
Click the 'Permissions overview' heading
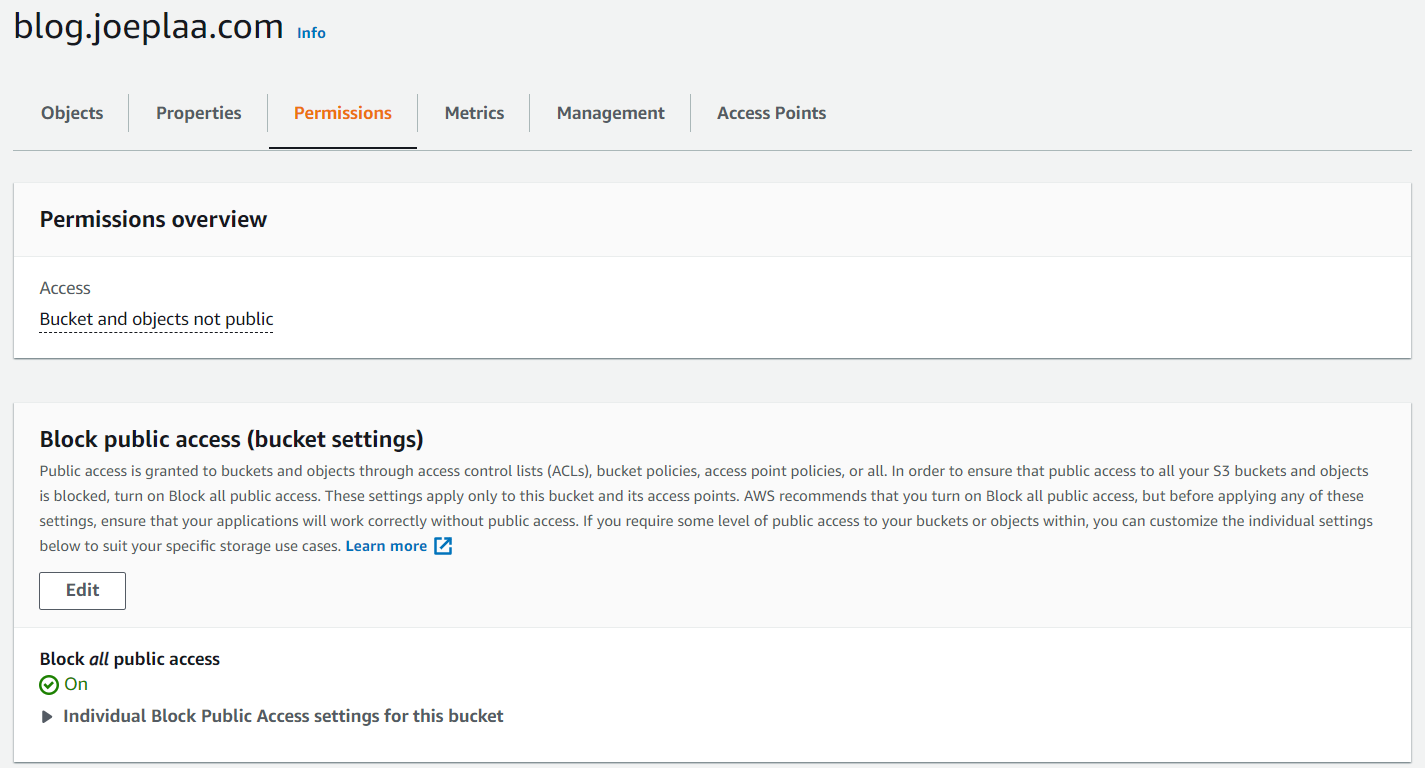coord(153,220)
